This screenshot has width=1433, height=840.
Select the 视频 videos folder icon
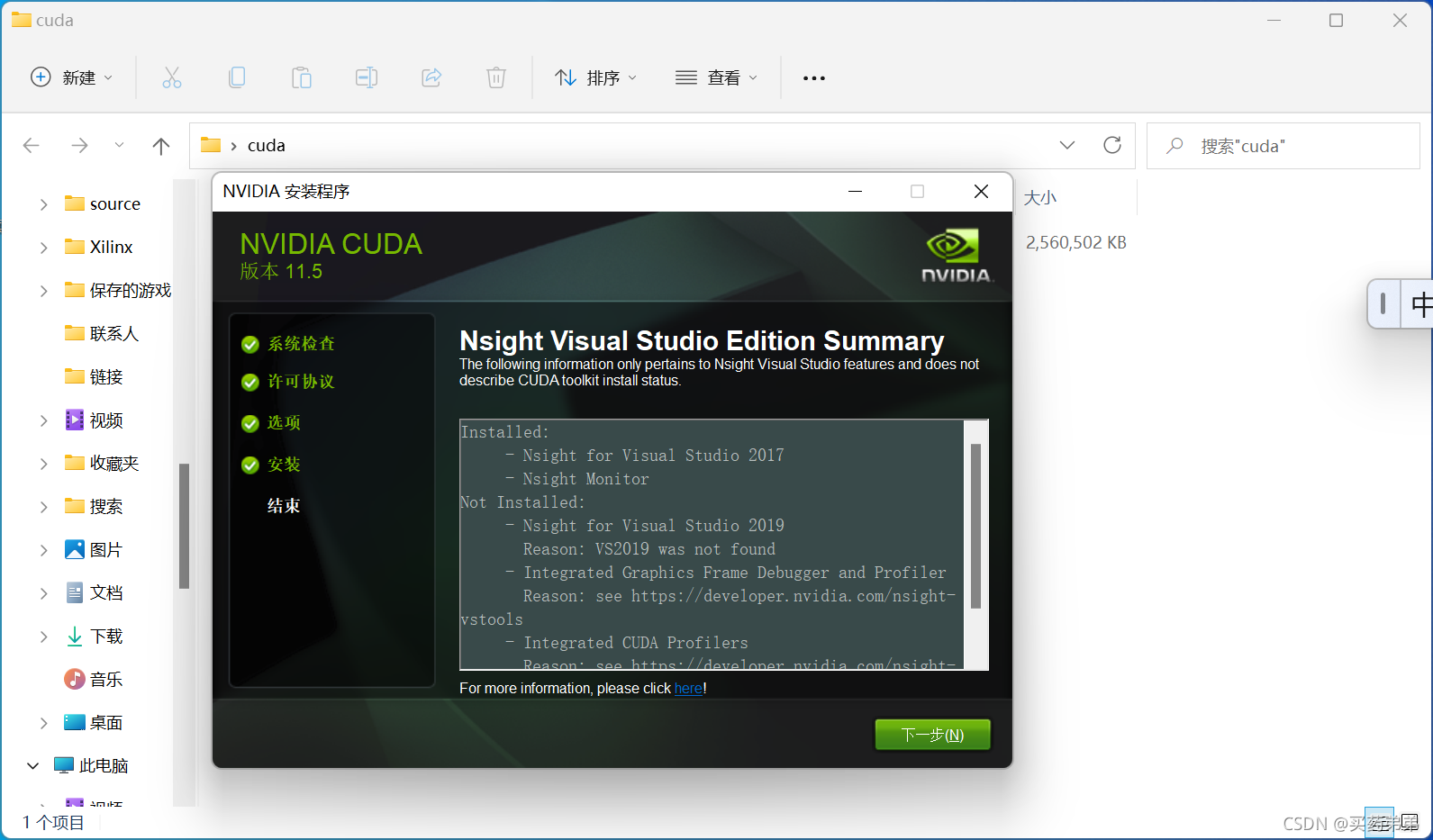tap(75, 420)
